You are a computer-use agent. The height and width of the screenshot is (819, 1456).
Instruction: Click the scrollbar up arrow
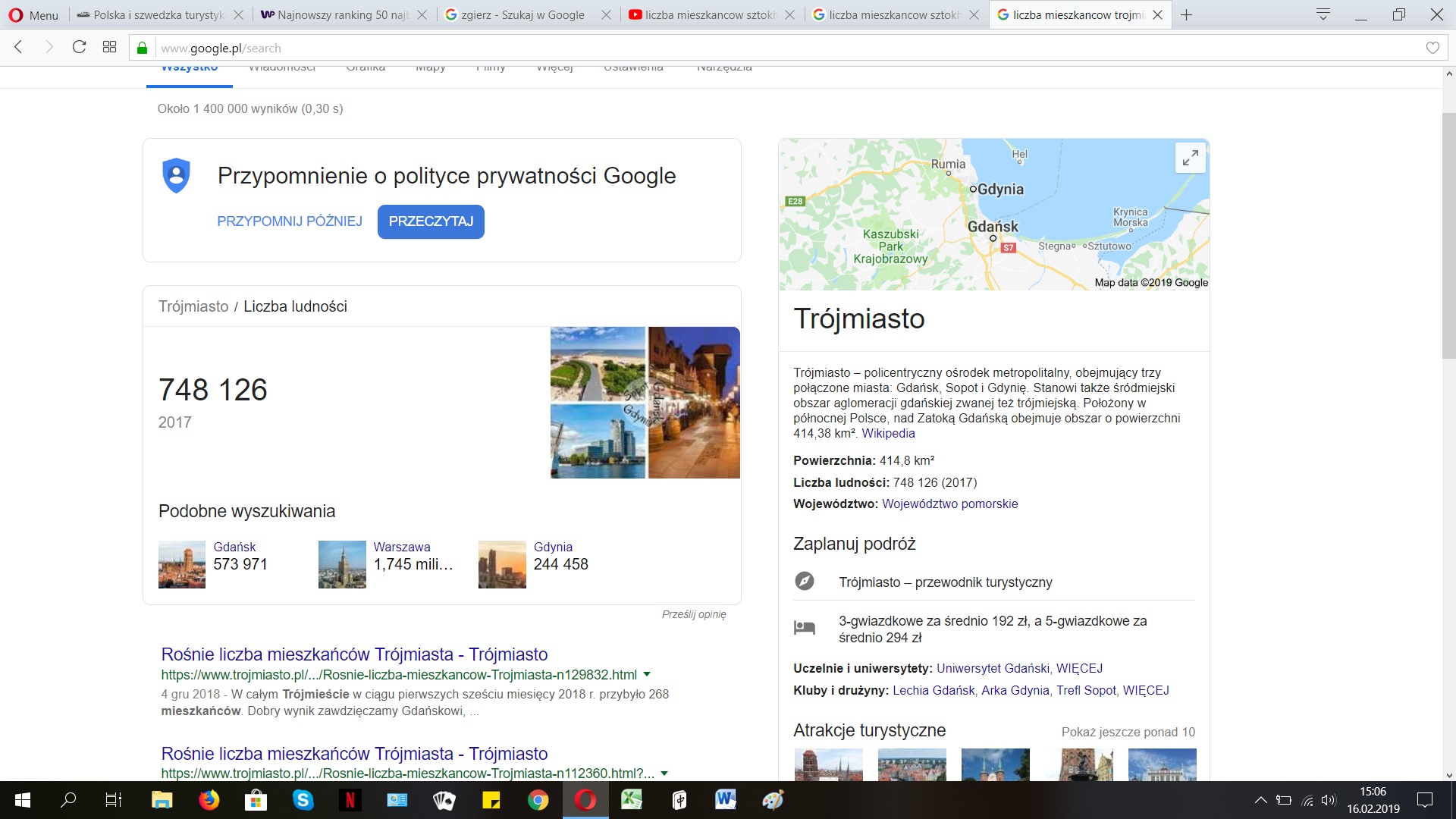1449,74
